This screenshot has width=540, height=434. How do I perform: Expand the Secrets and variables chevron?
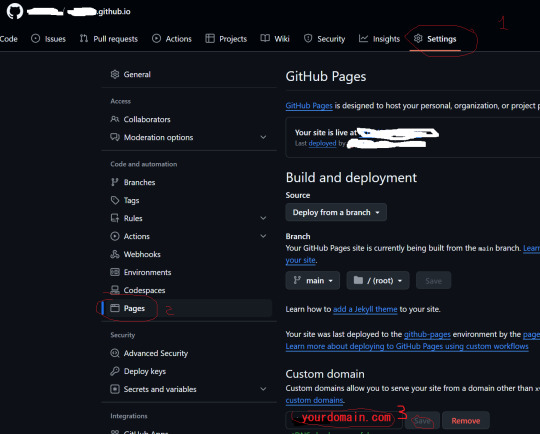(263, 389)
